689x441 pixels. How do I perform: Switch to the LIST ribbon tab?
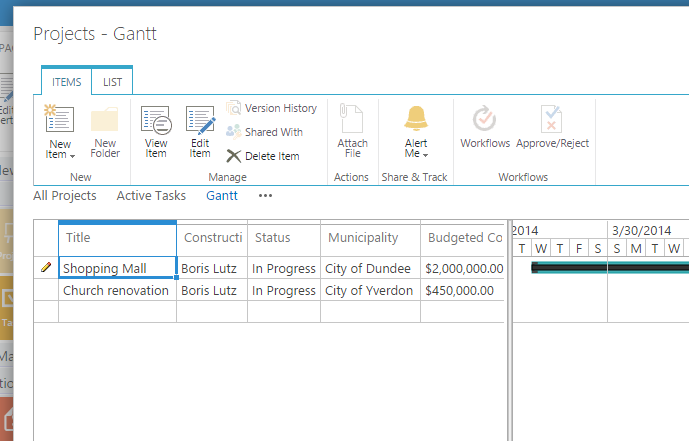pos(112,82)
